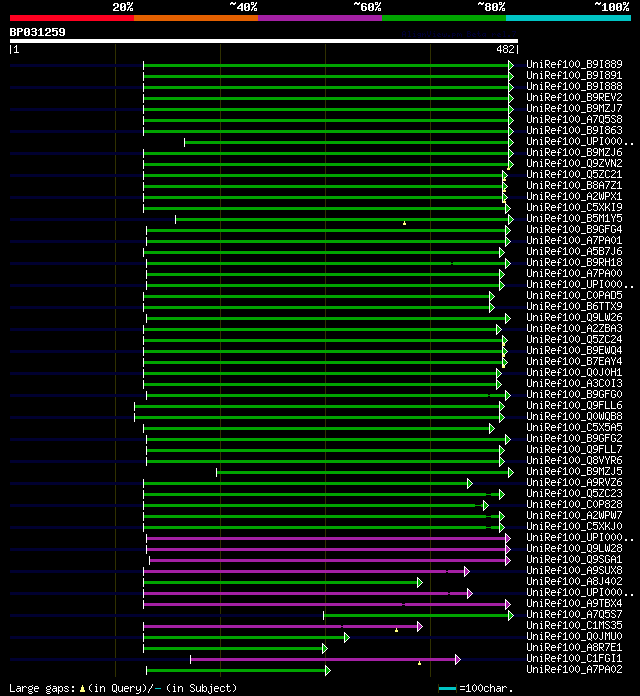The image size is (640, 696).
Task: Select hit UniRef100_Q8VYR6
Action: pos(574,460)
